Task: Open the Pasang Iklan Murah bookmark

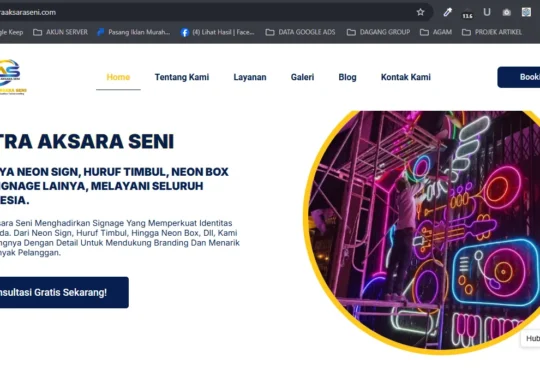Action: (x=134, y=32)
